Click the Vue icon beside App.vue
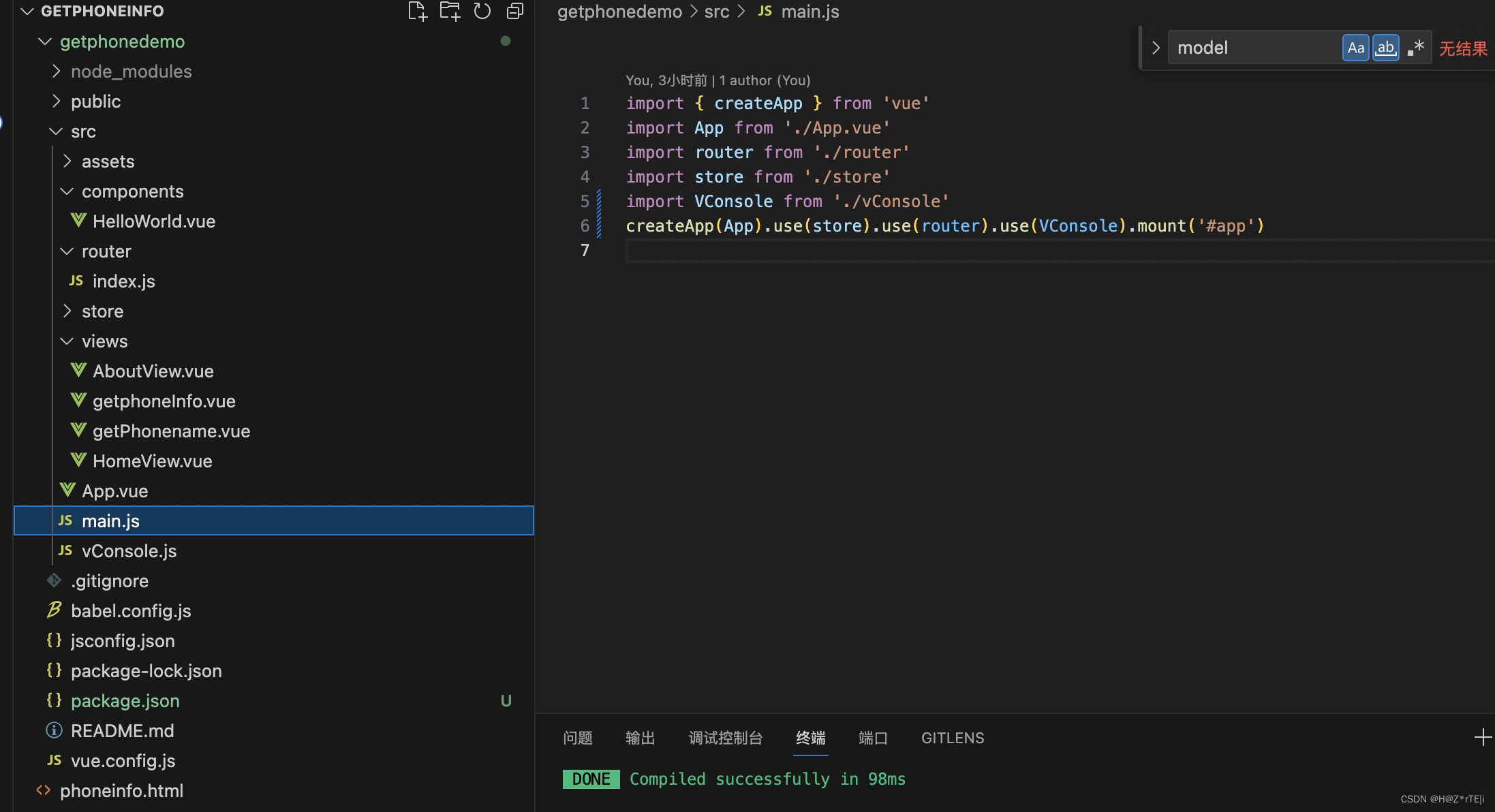 [x=67, y=490]
